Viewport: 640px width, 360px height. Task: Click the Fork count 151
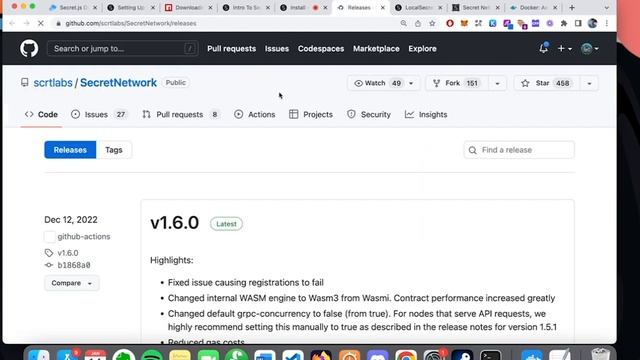click(472, 83)
